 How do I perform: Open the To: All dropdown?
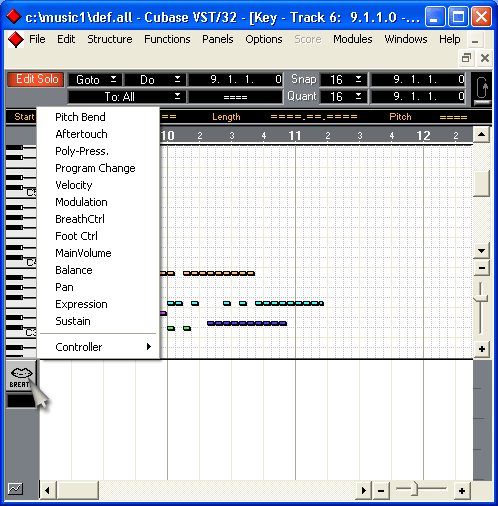(x=127, y=97)
